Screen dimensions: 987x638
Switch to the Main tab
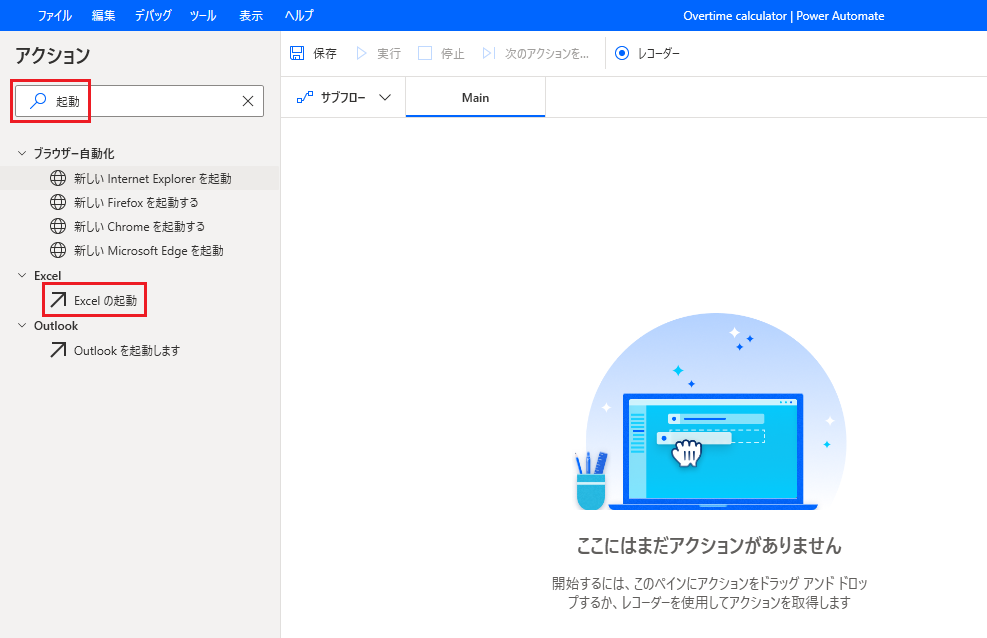pyautogui.click(x=475, y=97)
